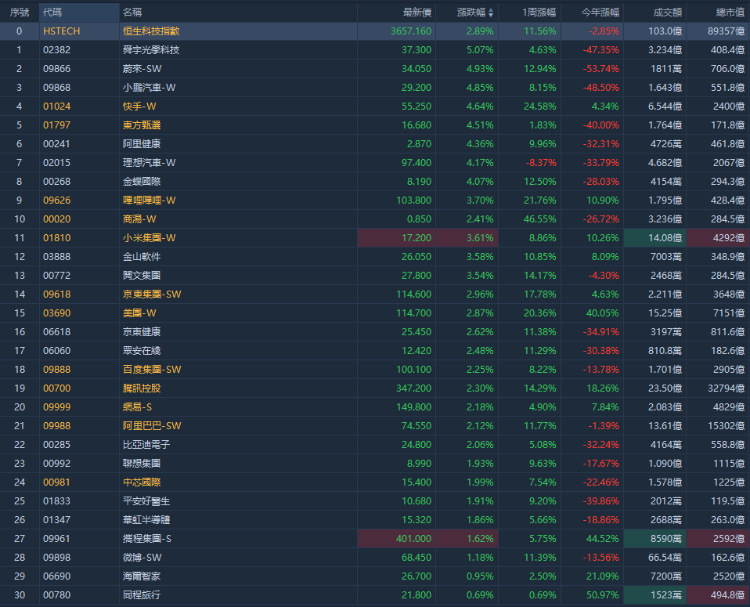The height and width of the screenshot is (607, 750).
Task: Open 舜宇光學科技 stock row
Action: click(151, 50)
